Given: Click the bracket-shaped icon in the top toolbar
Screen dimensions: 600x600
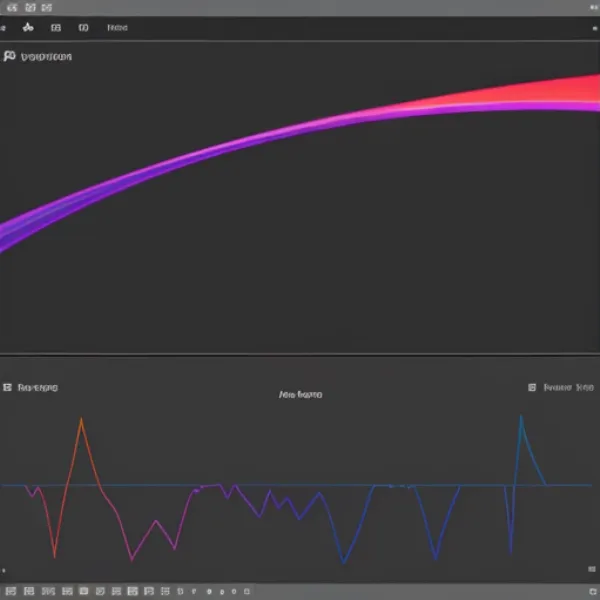Looking at the screenshot, I should [x=83, y=28].
